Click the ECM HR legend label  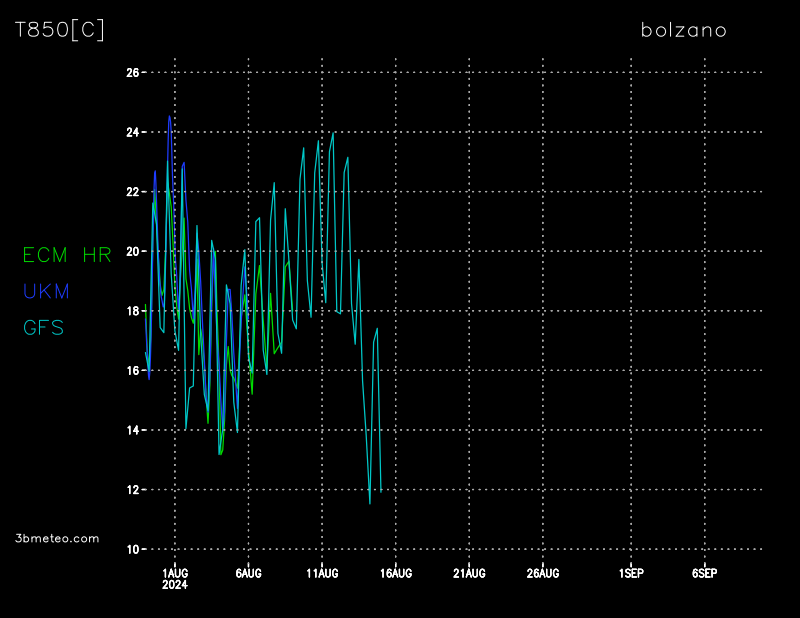[x=67, y=255]
